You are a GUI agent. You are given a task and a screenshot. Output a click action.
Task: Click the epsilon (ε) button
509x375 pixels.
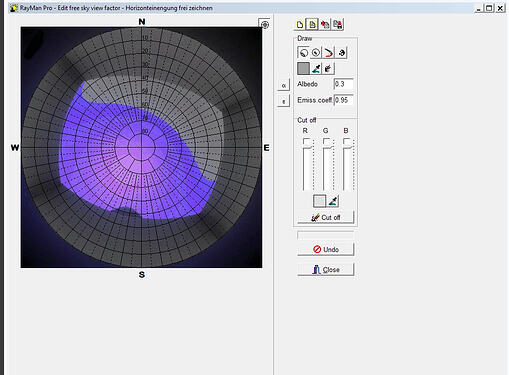(284, 101)
